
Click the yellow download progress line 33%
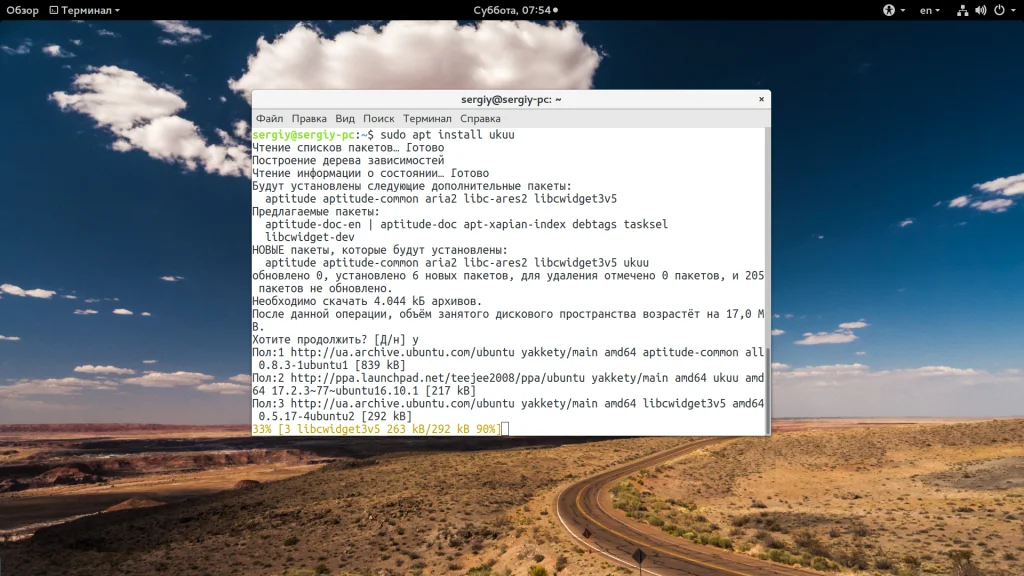click(x=376, y=429)
